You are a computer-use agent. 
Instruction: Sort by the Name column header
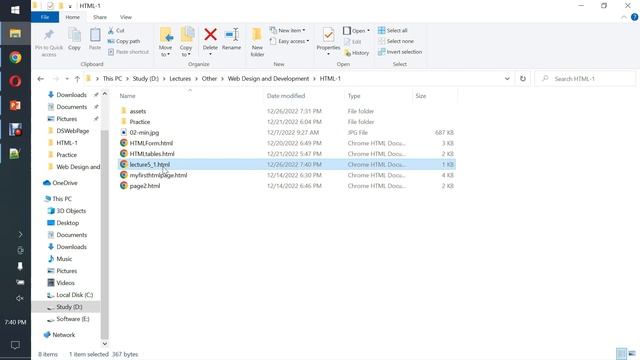coord(127,96)
